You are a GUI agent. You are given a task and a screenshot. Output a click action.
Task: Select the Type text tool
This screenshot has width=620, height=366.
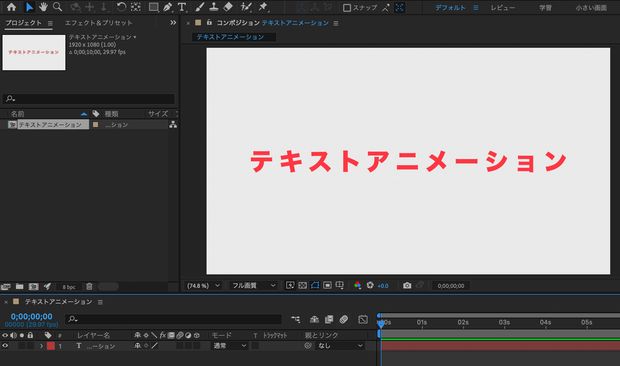click(x=182, y=7)
